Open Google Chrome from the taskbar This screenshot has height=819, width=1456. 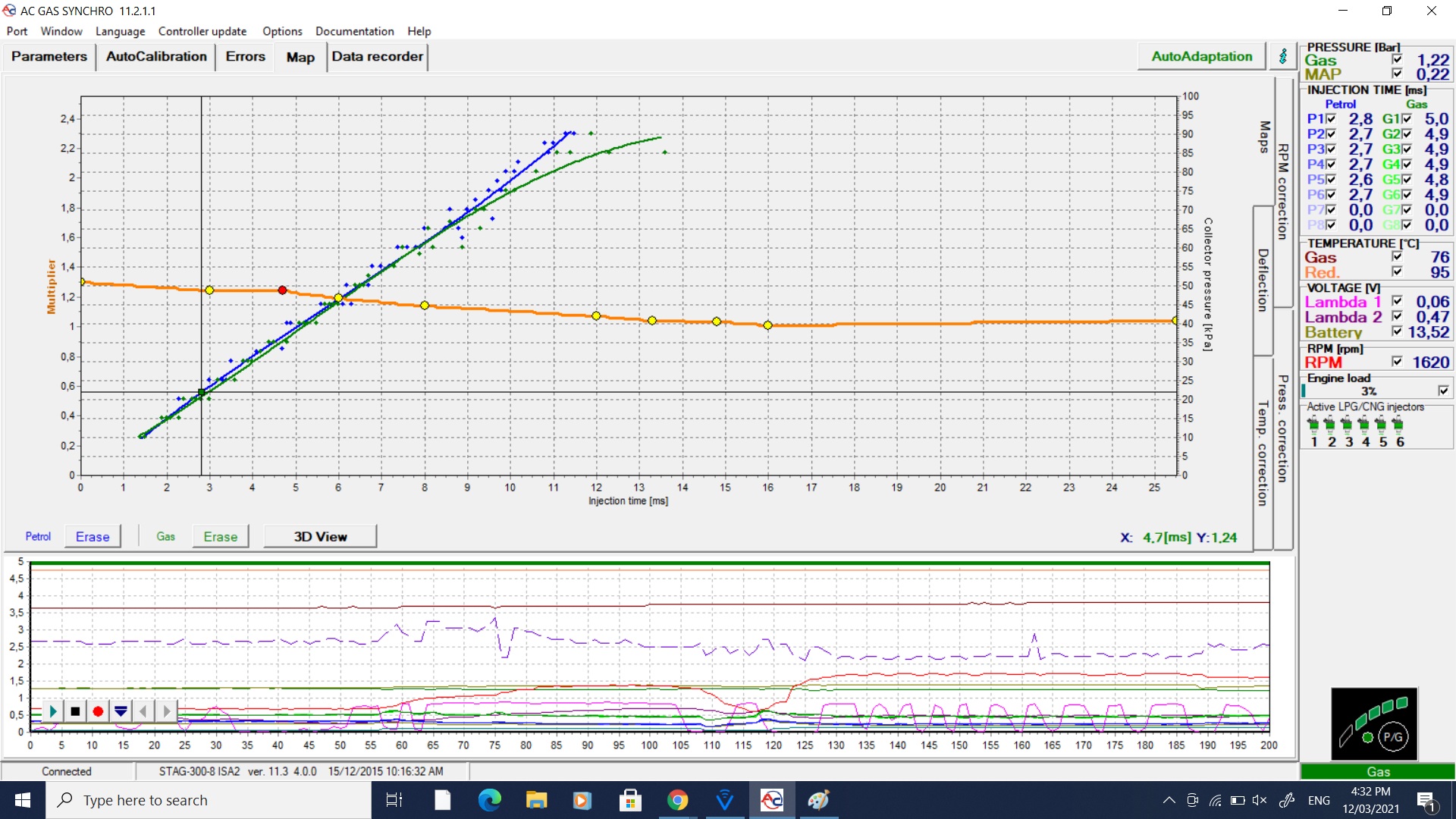tap(677, 800)
